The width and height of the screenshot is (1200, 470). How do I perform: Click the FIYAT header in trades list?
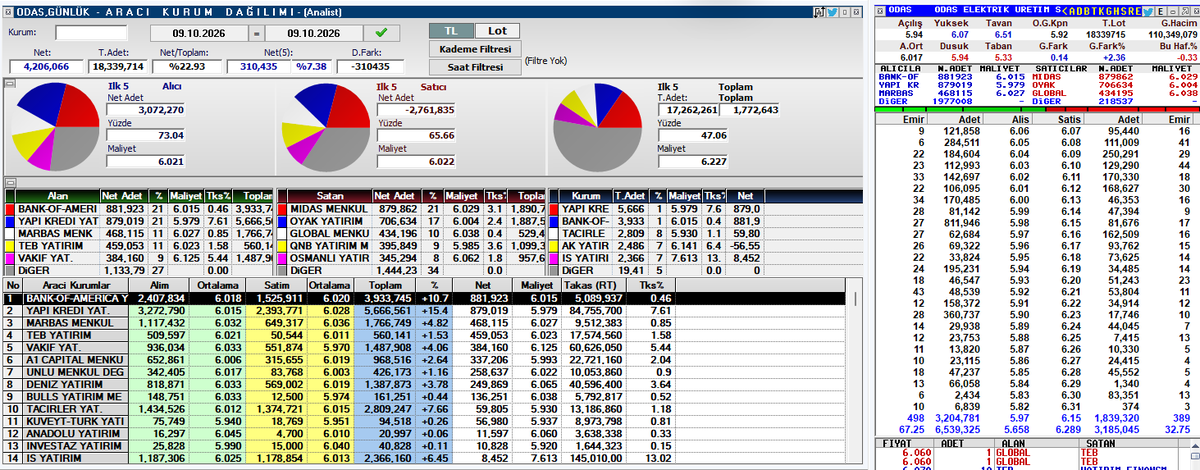click(902, 441)
